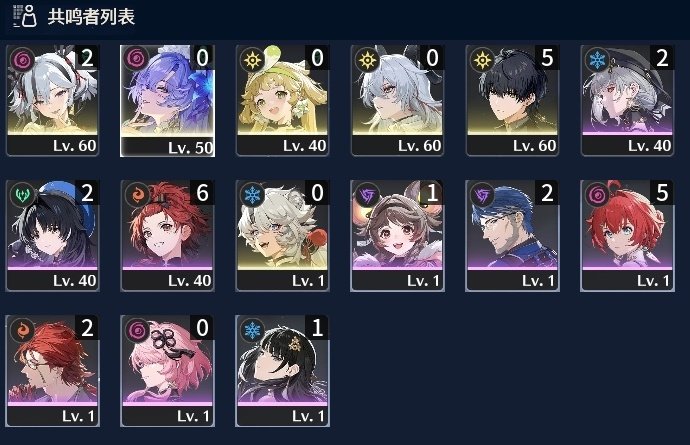Click the resonator list header icon
690x445 pixels.
25,16
